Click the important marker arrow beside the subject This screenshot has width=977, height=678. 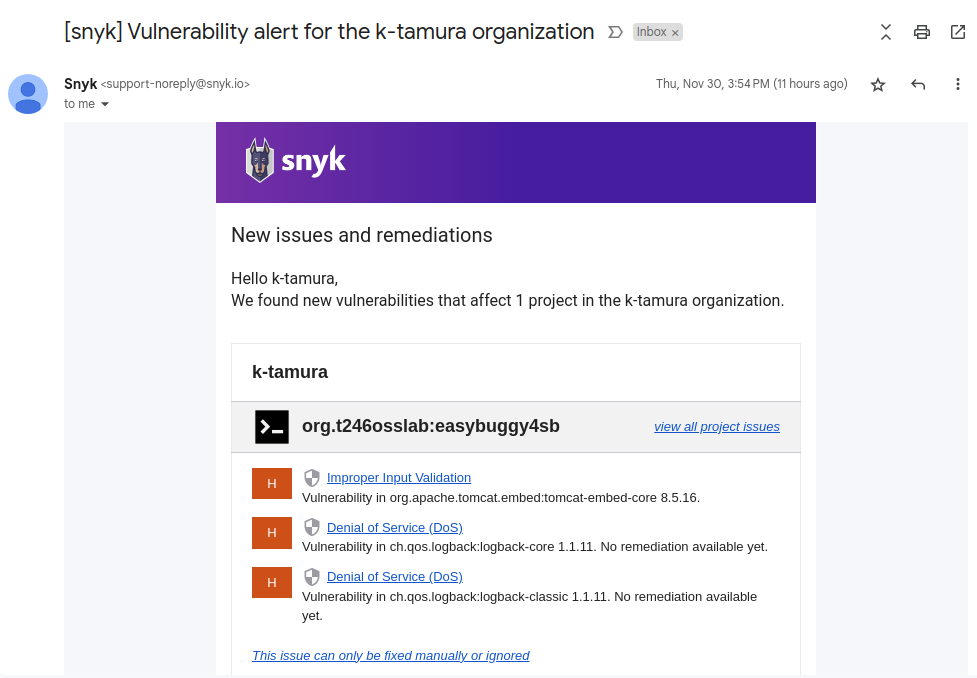[614, 31]
